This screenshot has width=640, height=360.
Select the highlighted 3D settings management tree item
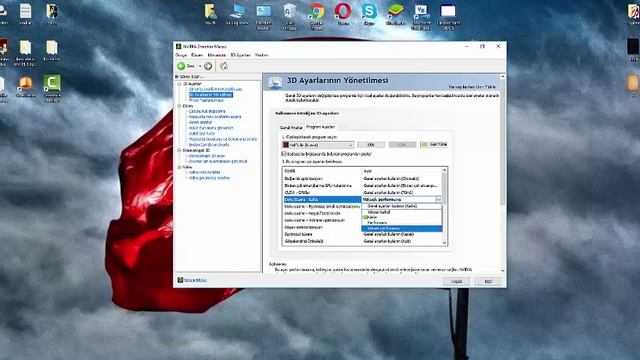coord(211,95)
